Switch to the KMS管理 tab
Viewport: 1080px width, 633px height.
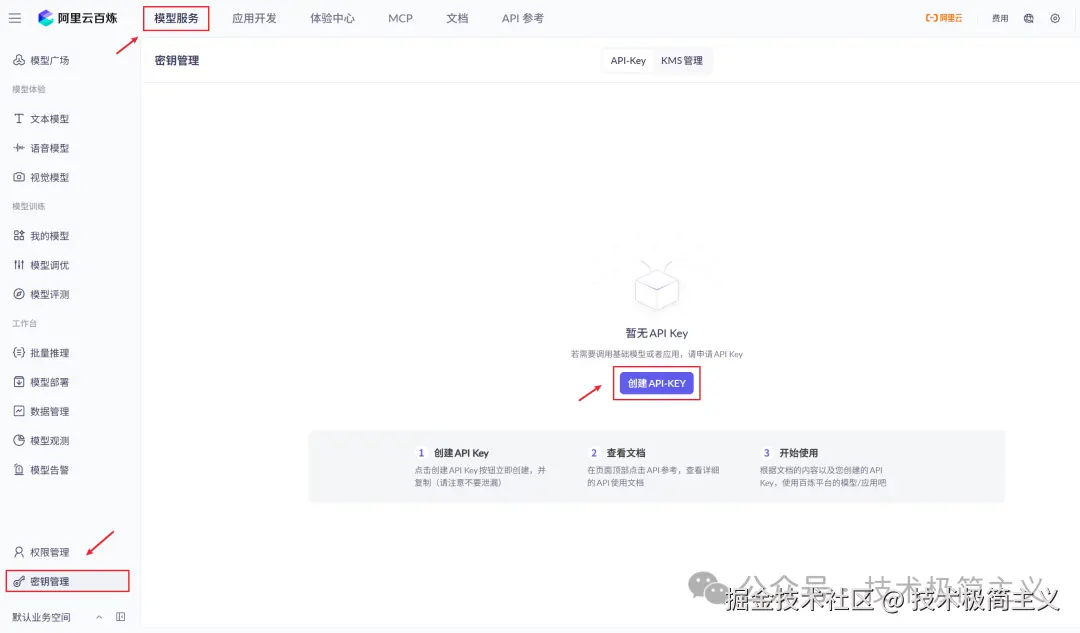point(682,60)
